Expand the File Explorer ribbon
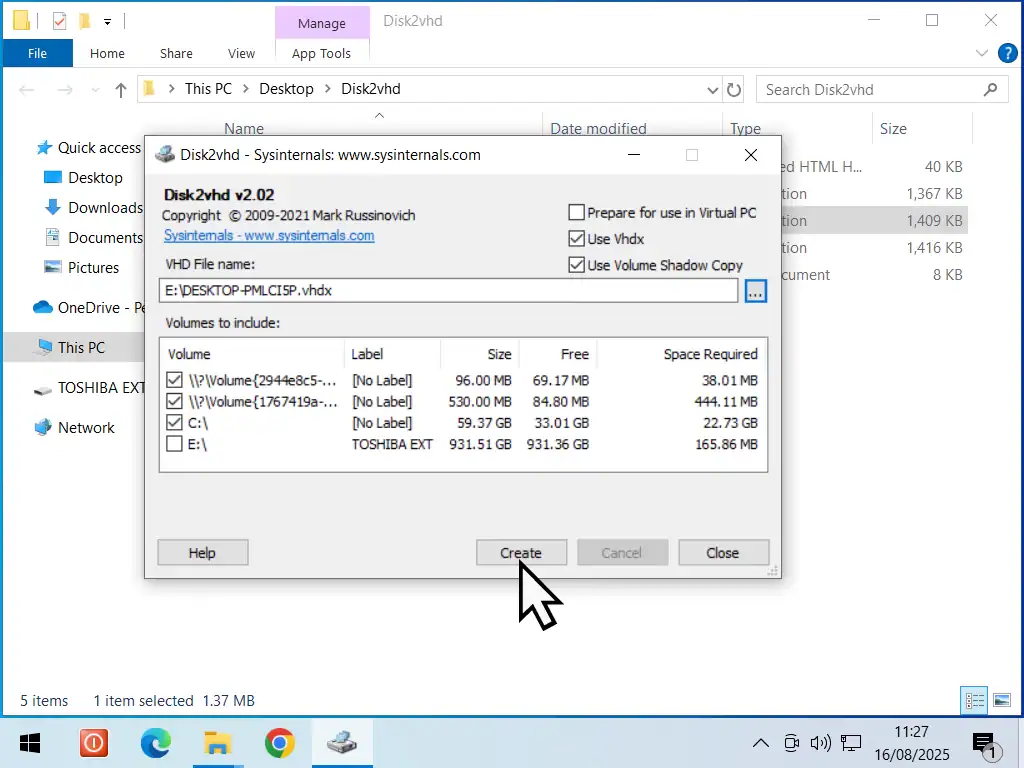Viewport: 1024px width, 768px height. point(981,53)
